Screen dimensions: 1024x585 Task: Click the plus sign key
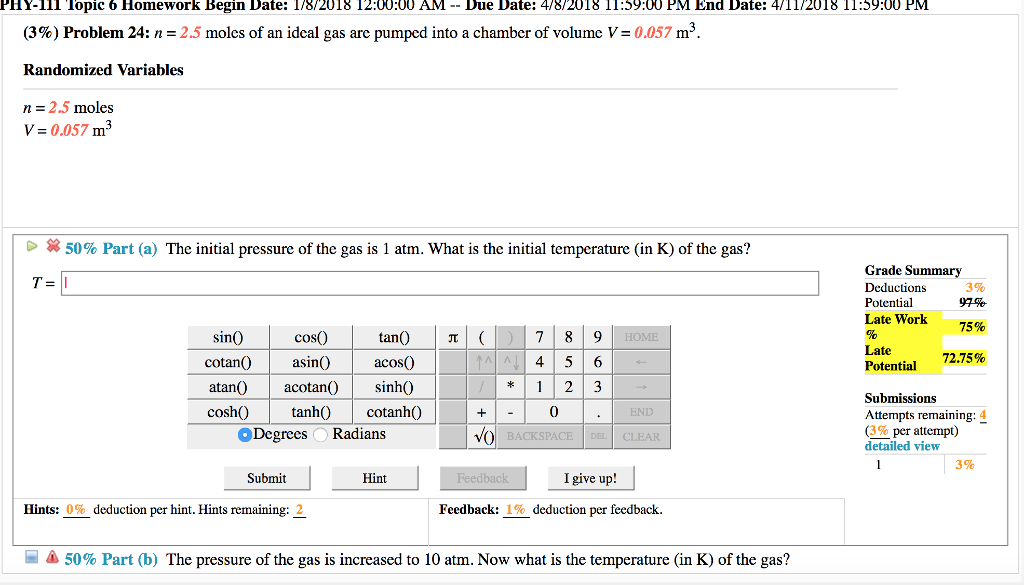tap(481, 412)
